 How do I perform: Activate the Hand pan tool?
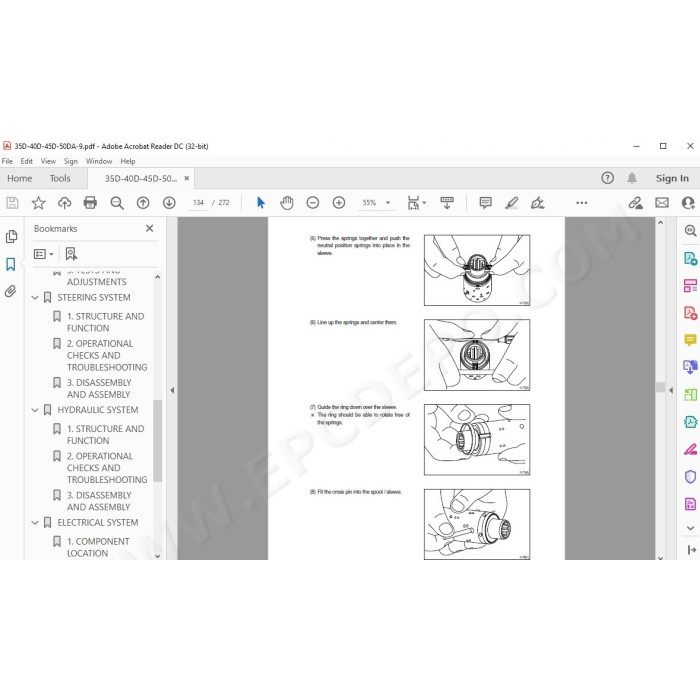[287, 203]
